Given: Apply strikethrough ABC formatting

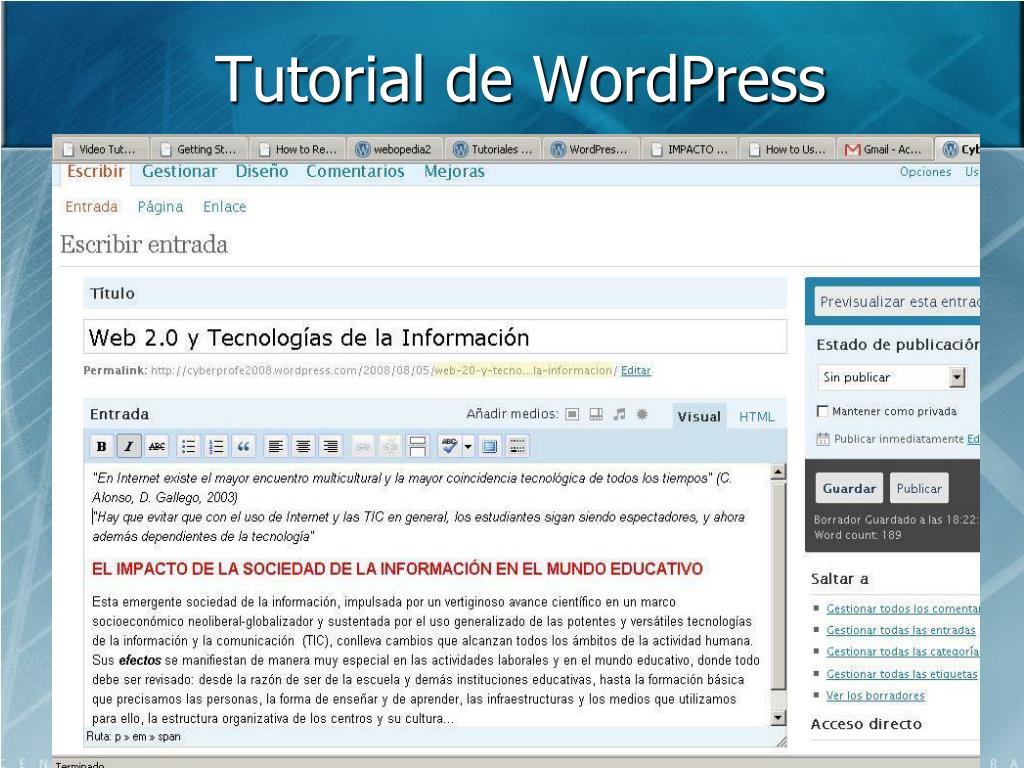Looking at the screenshot, I should coord(157,447).
